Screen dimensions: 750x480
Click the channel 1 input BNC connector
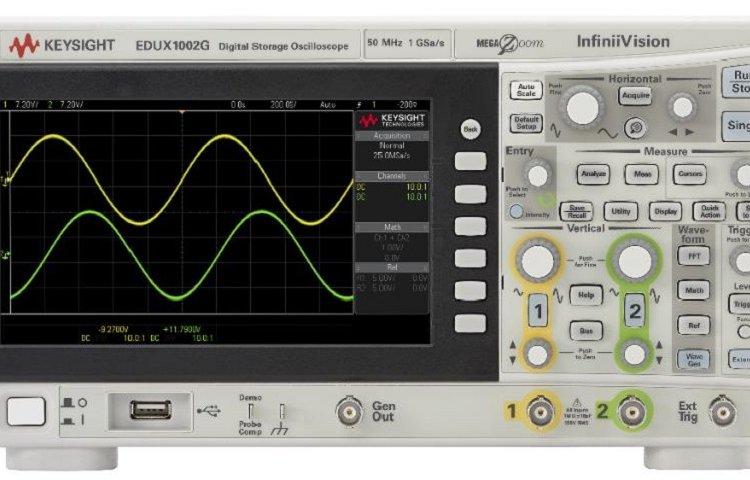point(541,410)
